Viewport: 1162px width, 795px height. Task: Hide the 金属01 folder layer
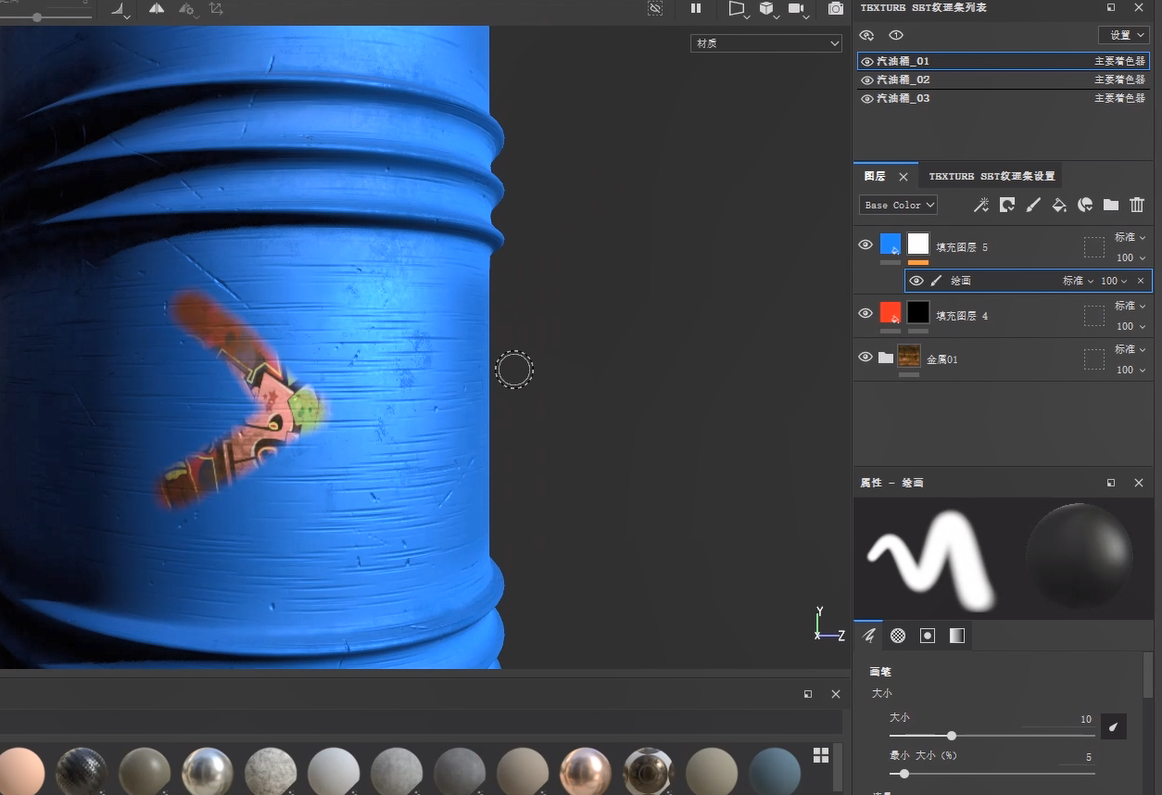pyautogui.click(x=866, y=357)
